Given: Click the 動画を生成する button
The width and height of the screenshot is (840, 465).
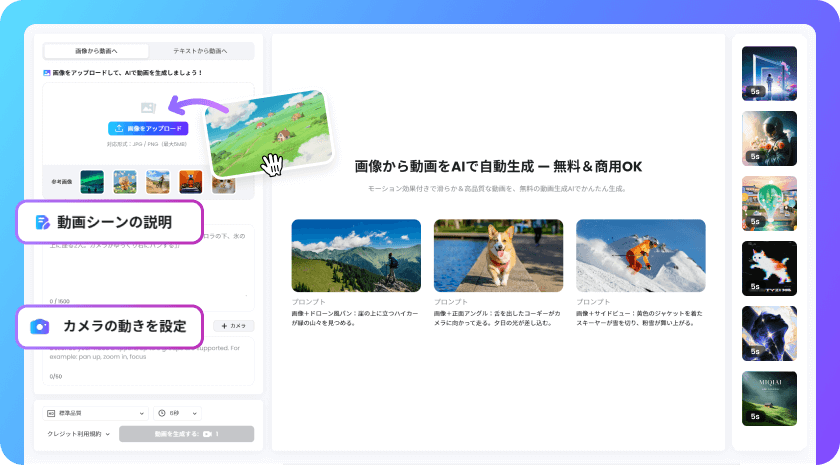Looking at the screenshot, I should click(186, 434).
